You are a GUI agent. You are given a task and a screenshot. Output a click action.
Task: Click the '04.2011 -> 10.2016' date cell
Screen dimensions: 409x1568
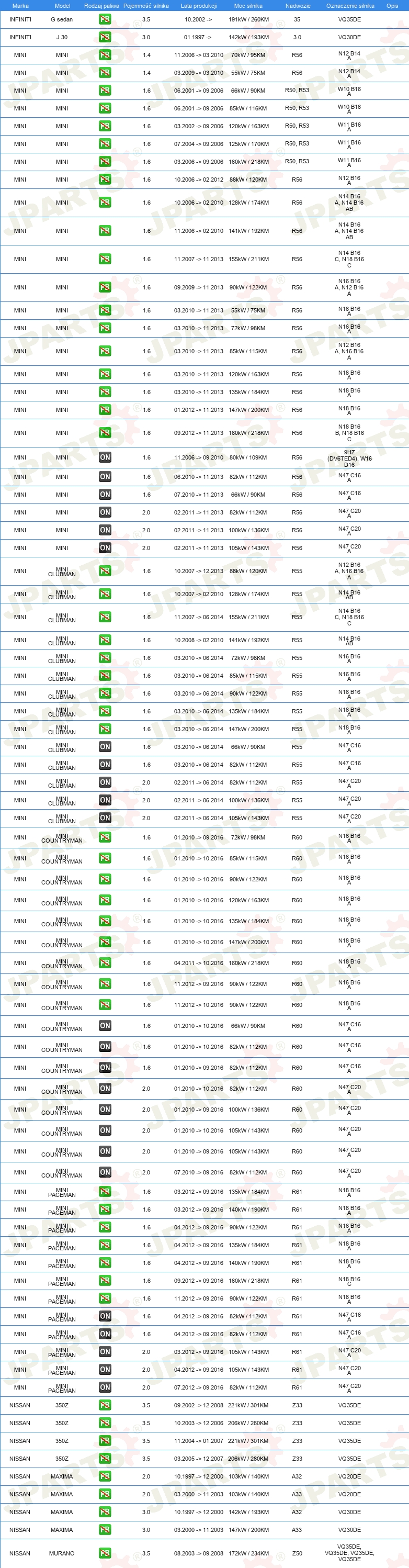[x=198, y=963]
